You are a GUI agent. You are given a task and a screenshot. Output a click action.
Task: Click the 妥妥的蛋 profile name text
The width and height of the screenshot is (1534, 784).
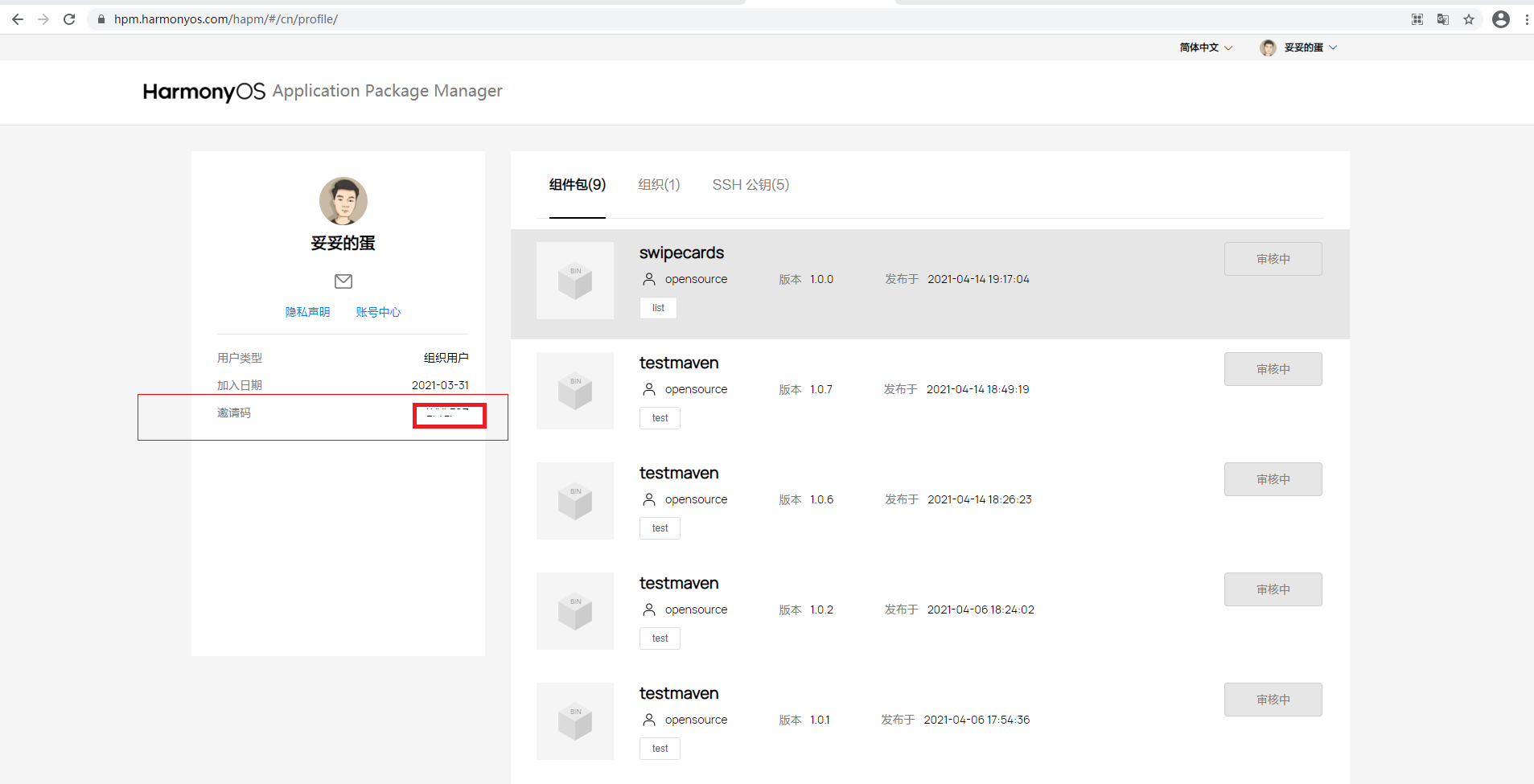coord(343,243)
